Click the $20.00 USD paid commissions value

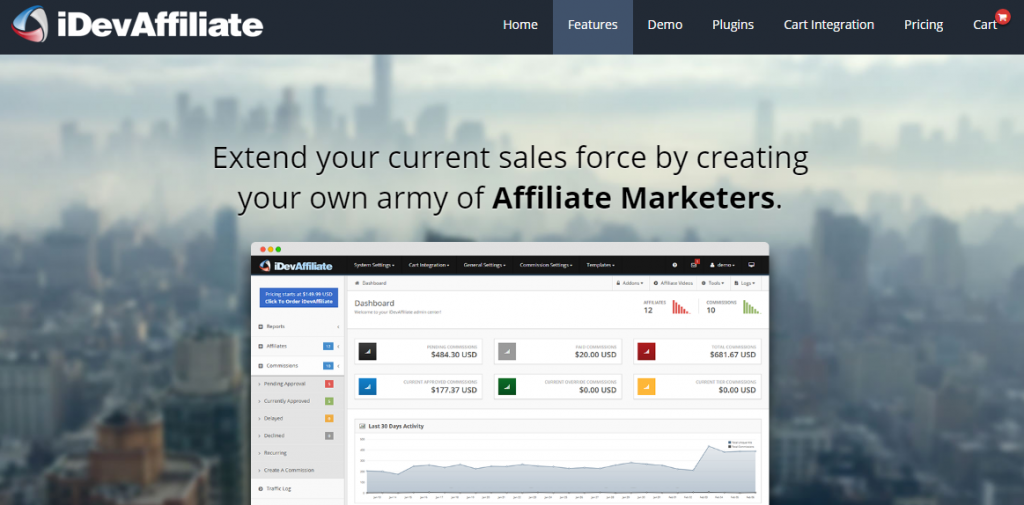tap(596, 355)
